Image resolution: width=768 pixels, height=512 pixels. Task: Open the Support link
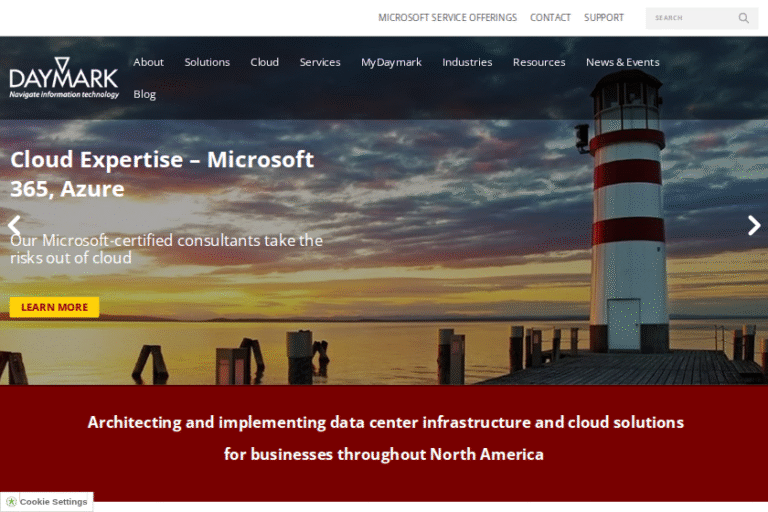pyautogui.click(x=604, y=18)
